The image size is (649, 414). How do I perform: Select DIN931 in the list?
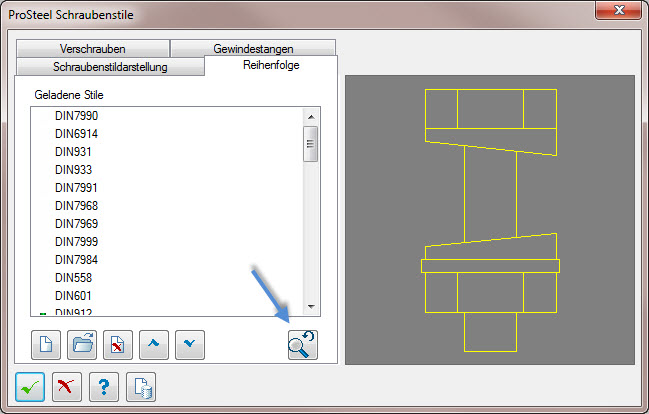[73, 152]
